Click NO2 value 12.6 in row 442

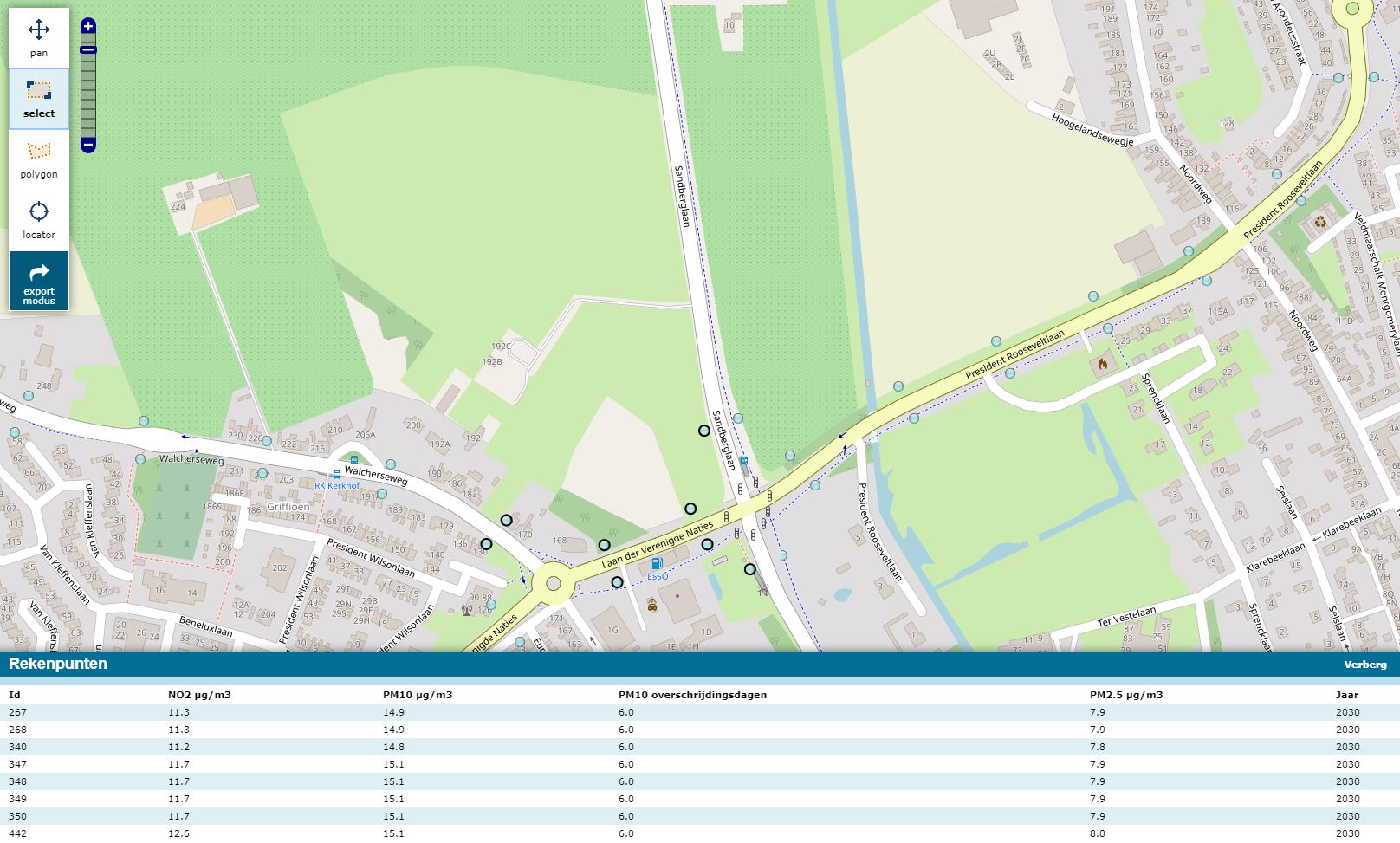coord(178,833)
